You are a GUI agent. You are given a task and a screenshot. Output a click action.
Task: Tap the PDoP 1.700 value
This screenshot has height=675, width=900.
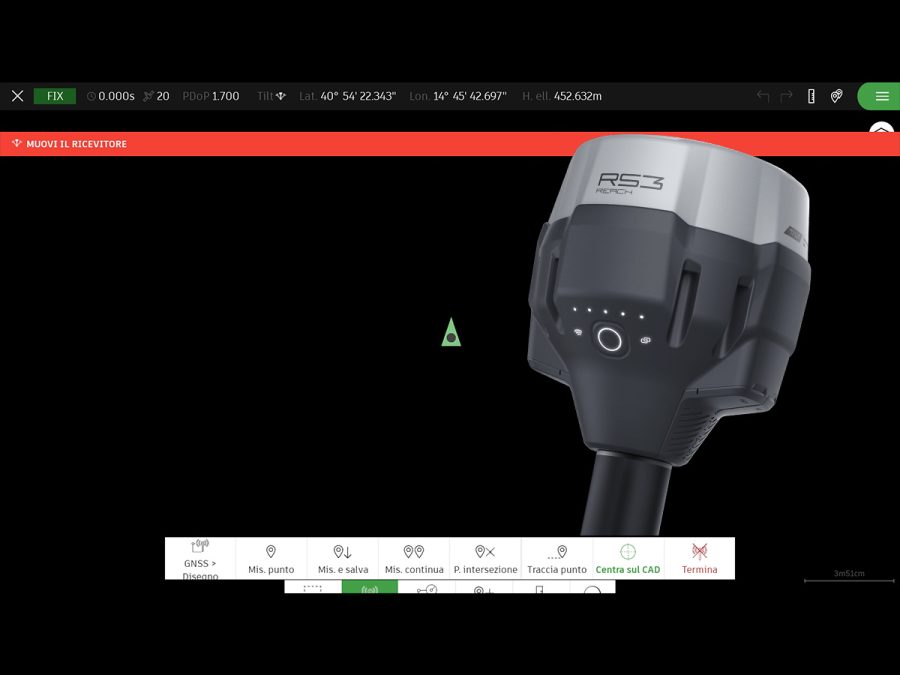[211, 96]
